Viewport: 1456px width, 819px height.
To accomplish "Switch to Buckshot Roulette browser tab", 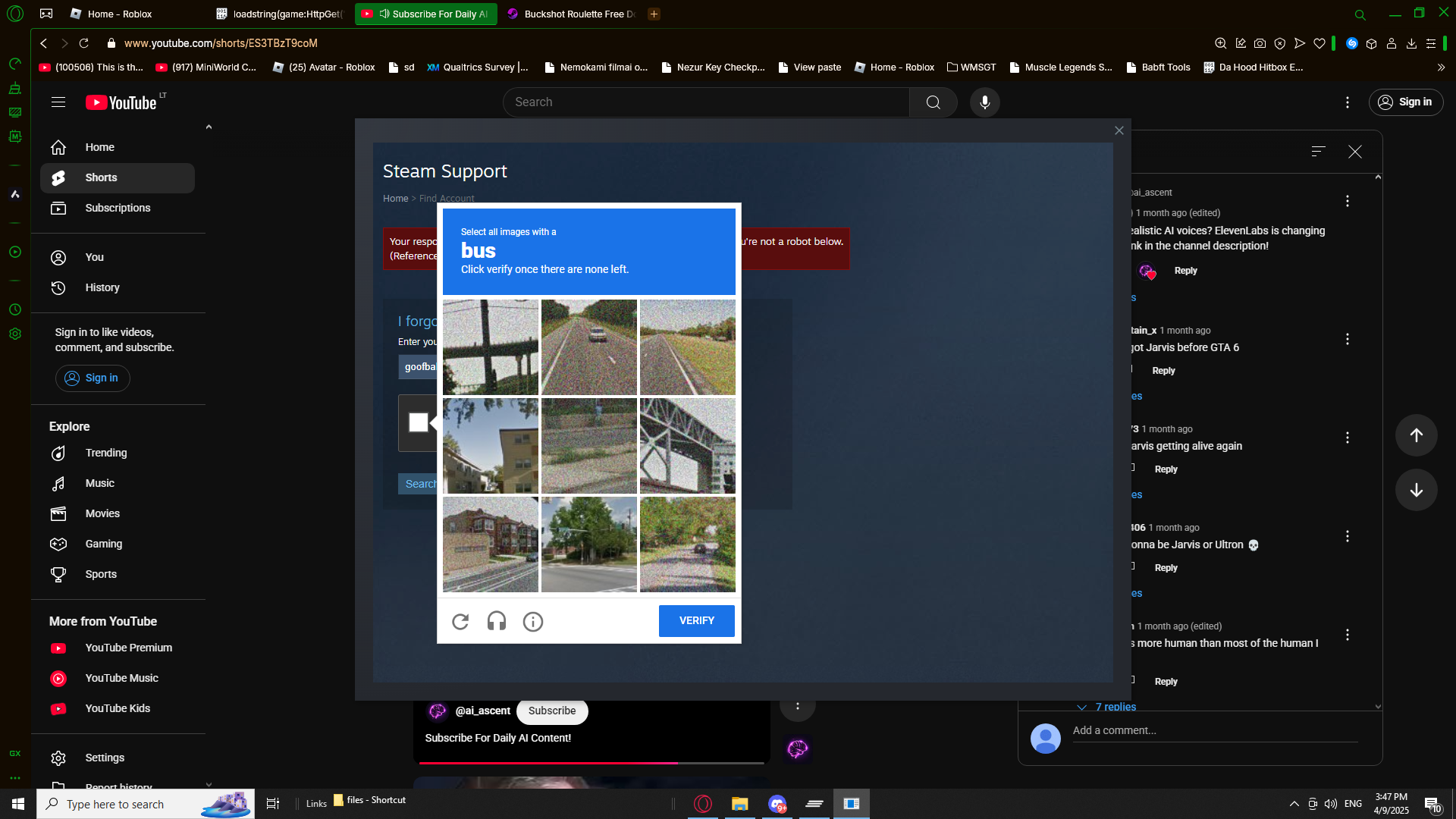I will coord(572,14).
